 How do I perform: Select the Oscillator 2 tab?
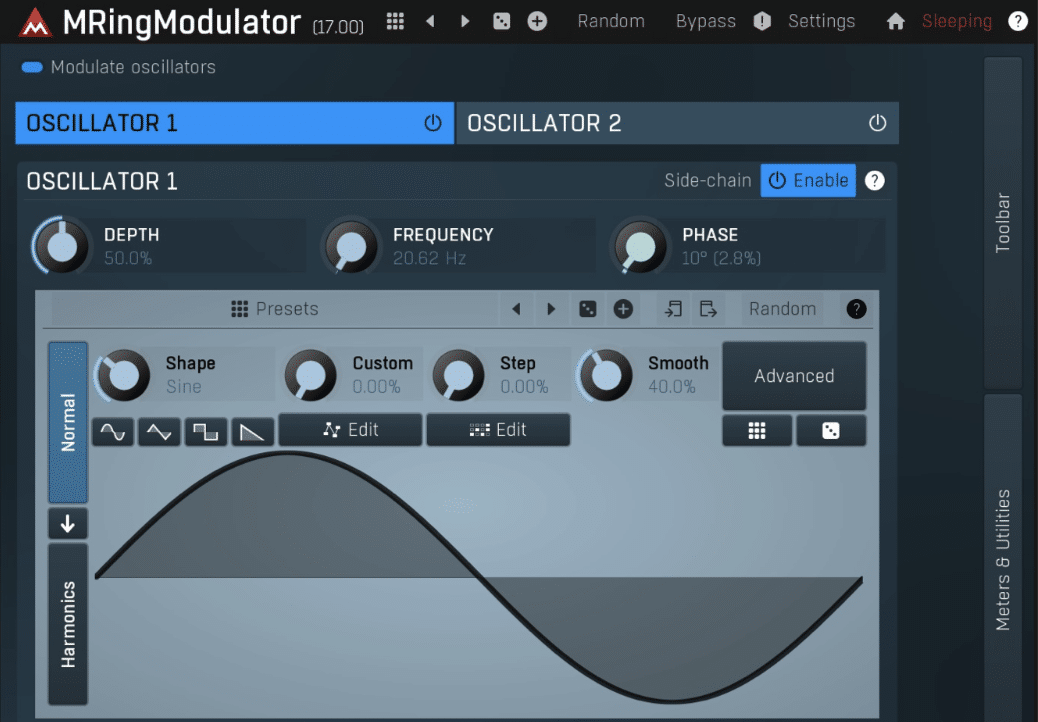pos(677,123)
